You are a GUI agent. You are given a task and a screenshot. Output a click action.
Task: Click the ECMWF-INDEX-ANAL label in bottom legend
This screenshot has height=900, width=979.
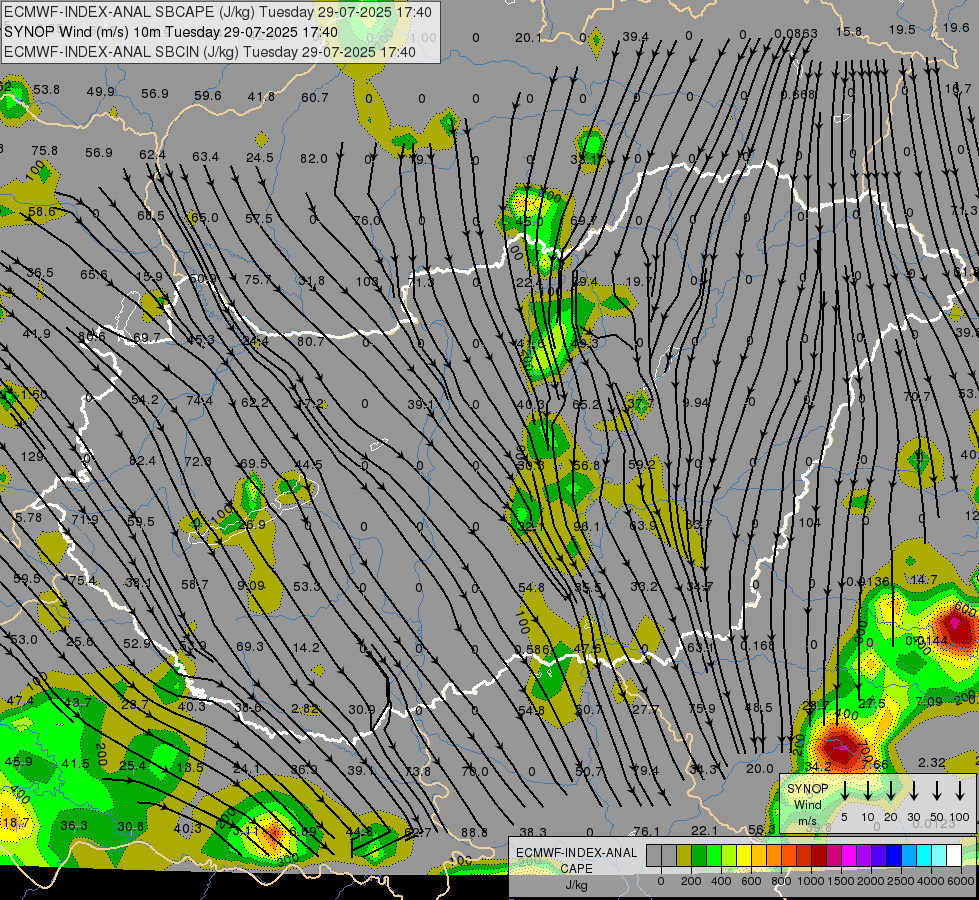[x=576, y=853]
